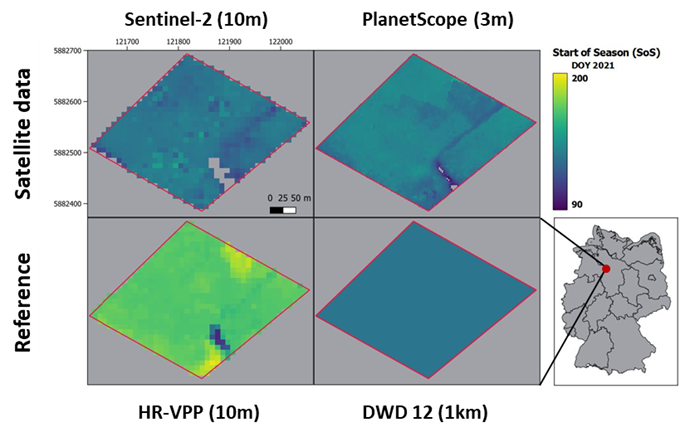This screenshot has width=685, height=437.
Task: Click the black-and-white scale bar graphic
Action: [283, 211]
